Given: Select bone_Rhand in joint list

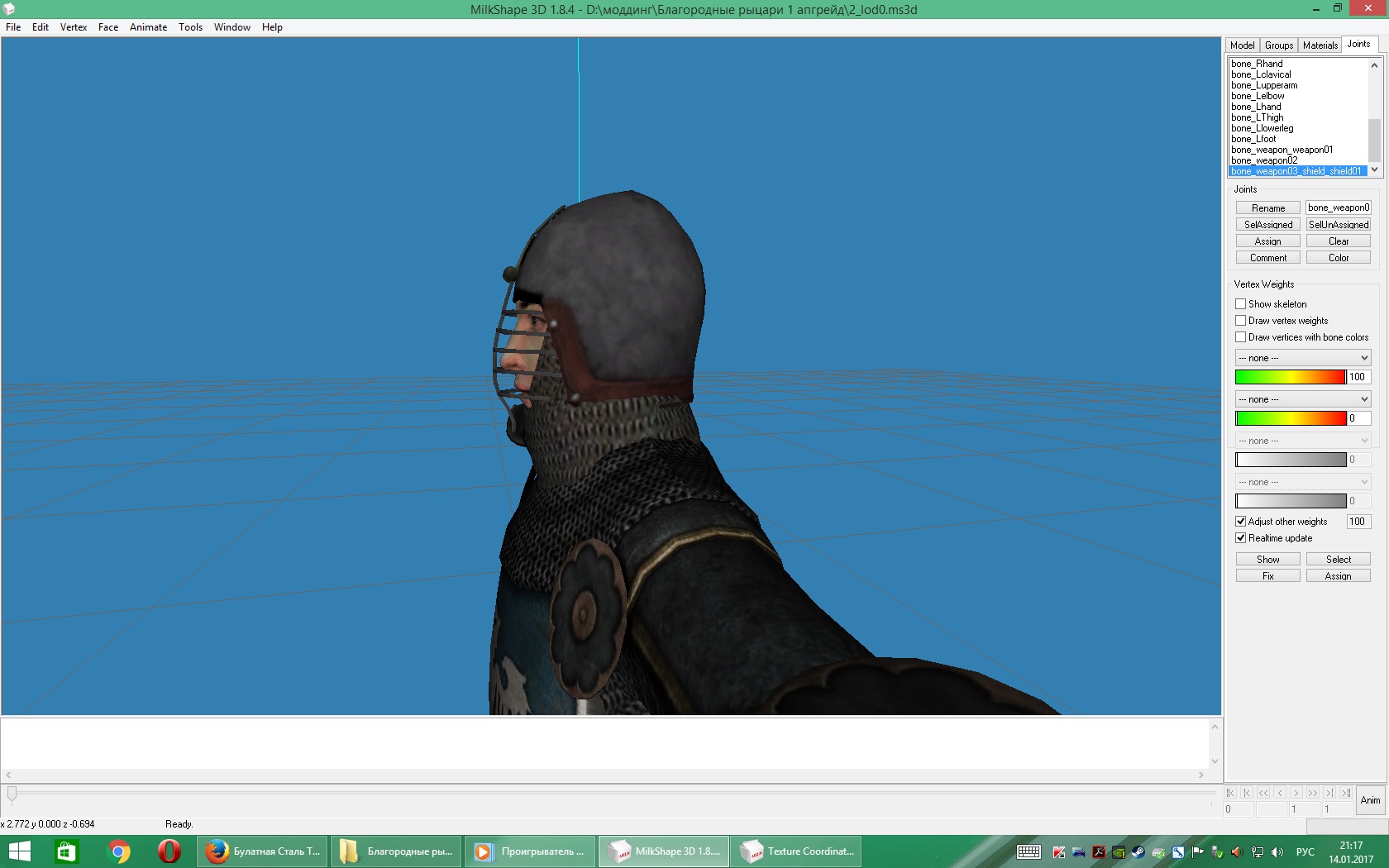Looking at the screenshot, I should [1257, 64].
